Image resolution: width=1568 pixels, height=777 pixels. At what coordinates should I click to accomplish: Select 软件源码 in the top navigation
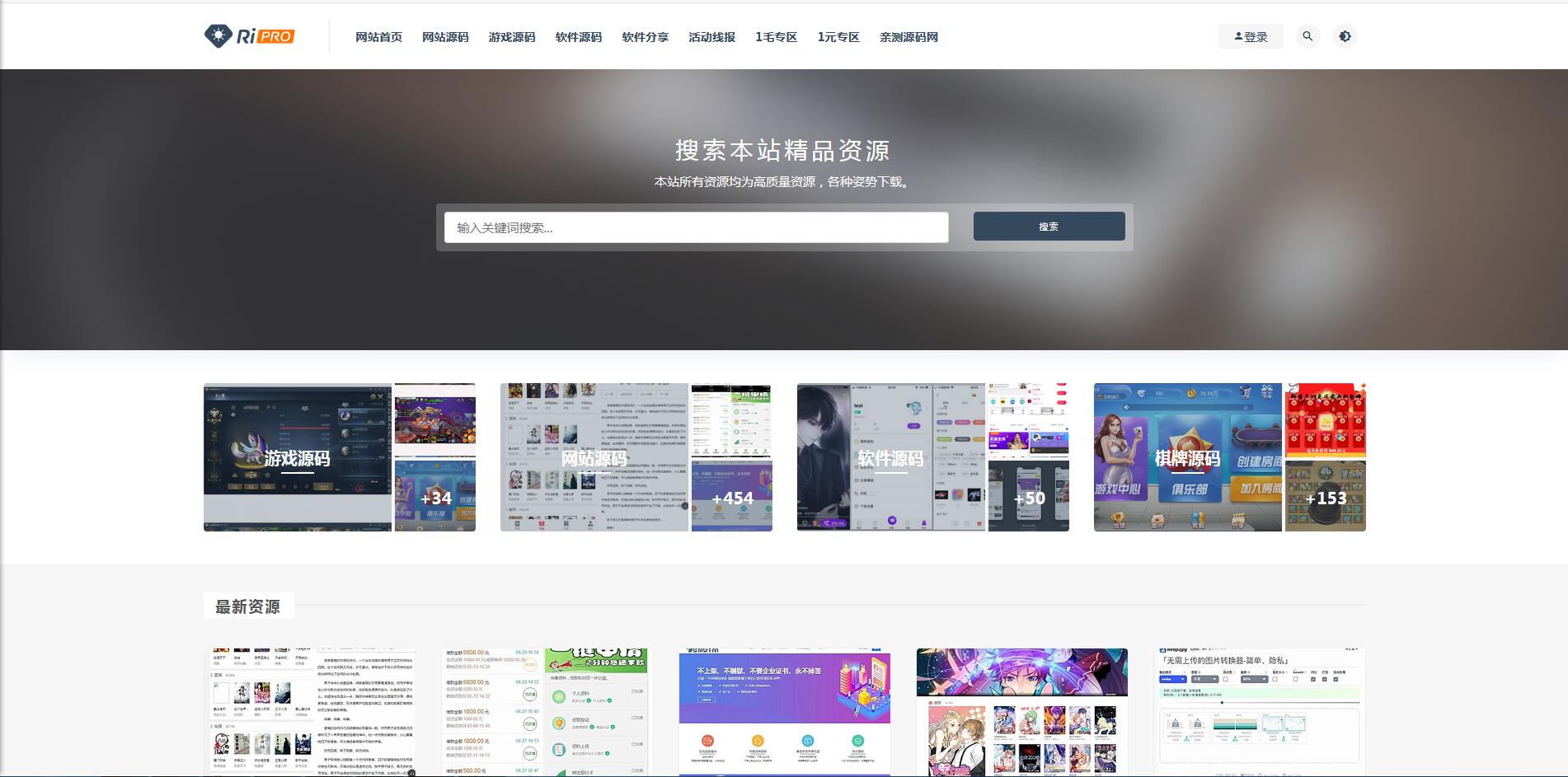(x=579, y=37)
